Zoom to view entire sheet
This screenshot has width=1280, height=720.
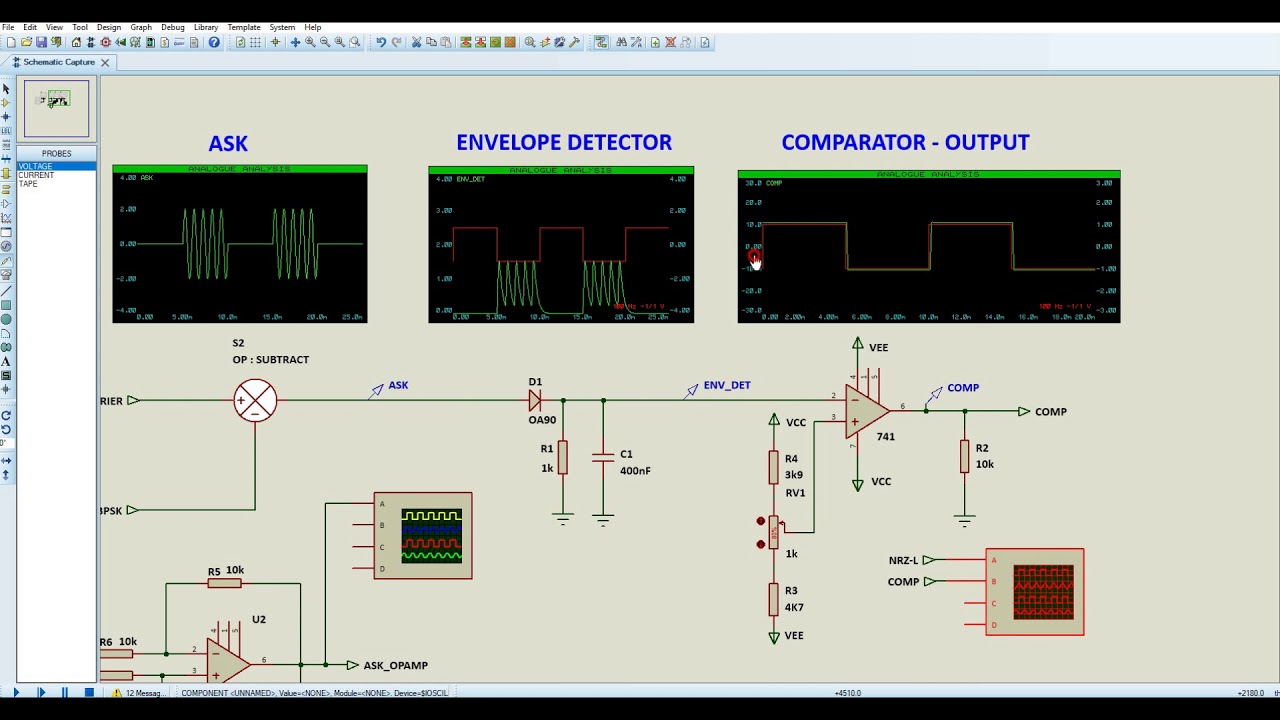(339, 42)
